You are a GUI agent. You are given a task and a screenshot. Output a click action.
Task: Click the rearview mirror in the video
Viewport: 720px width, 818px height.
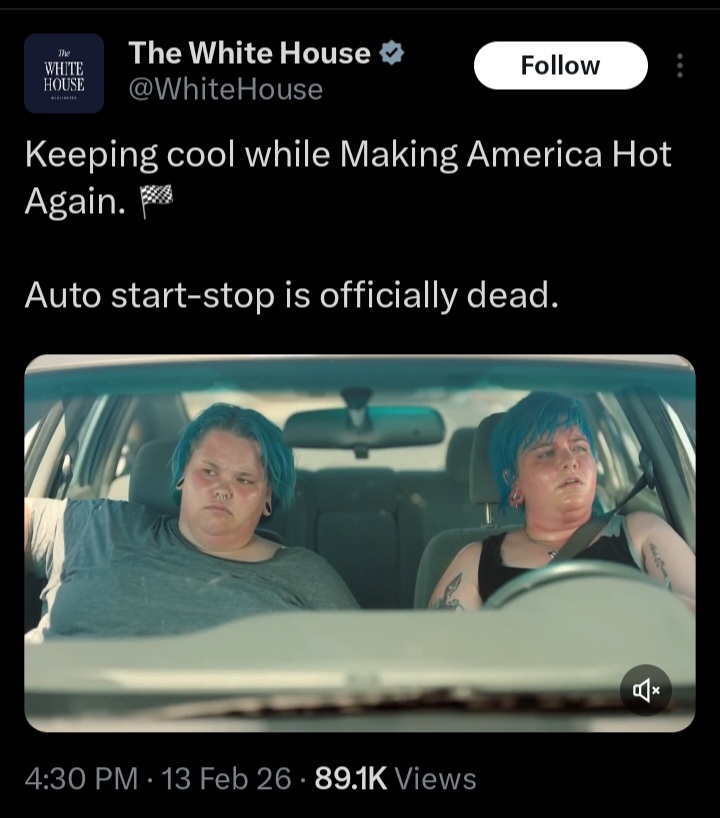[x=364, y=428]
